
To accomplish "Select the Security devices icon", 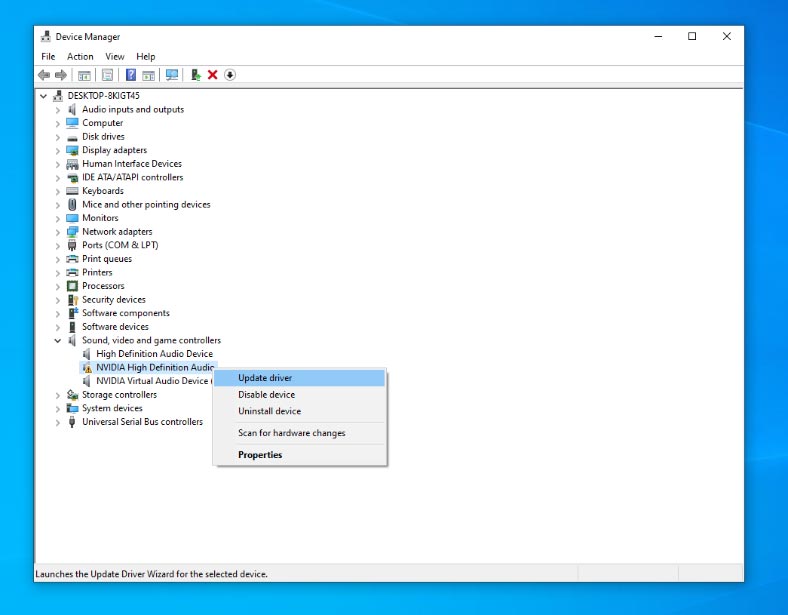I will pyautogui.click(x=72, y=299).
